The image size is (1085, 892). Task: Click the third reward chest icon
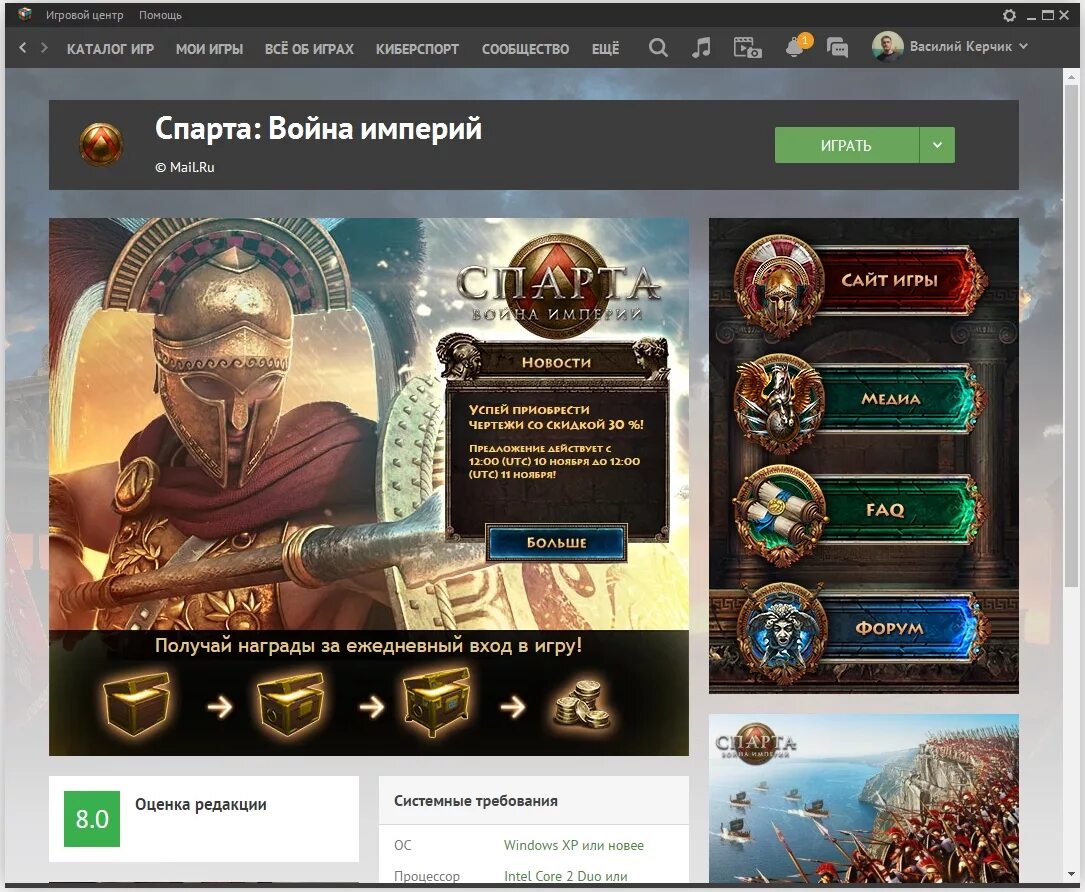[x=437, y=702]
